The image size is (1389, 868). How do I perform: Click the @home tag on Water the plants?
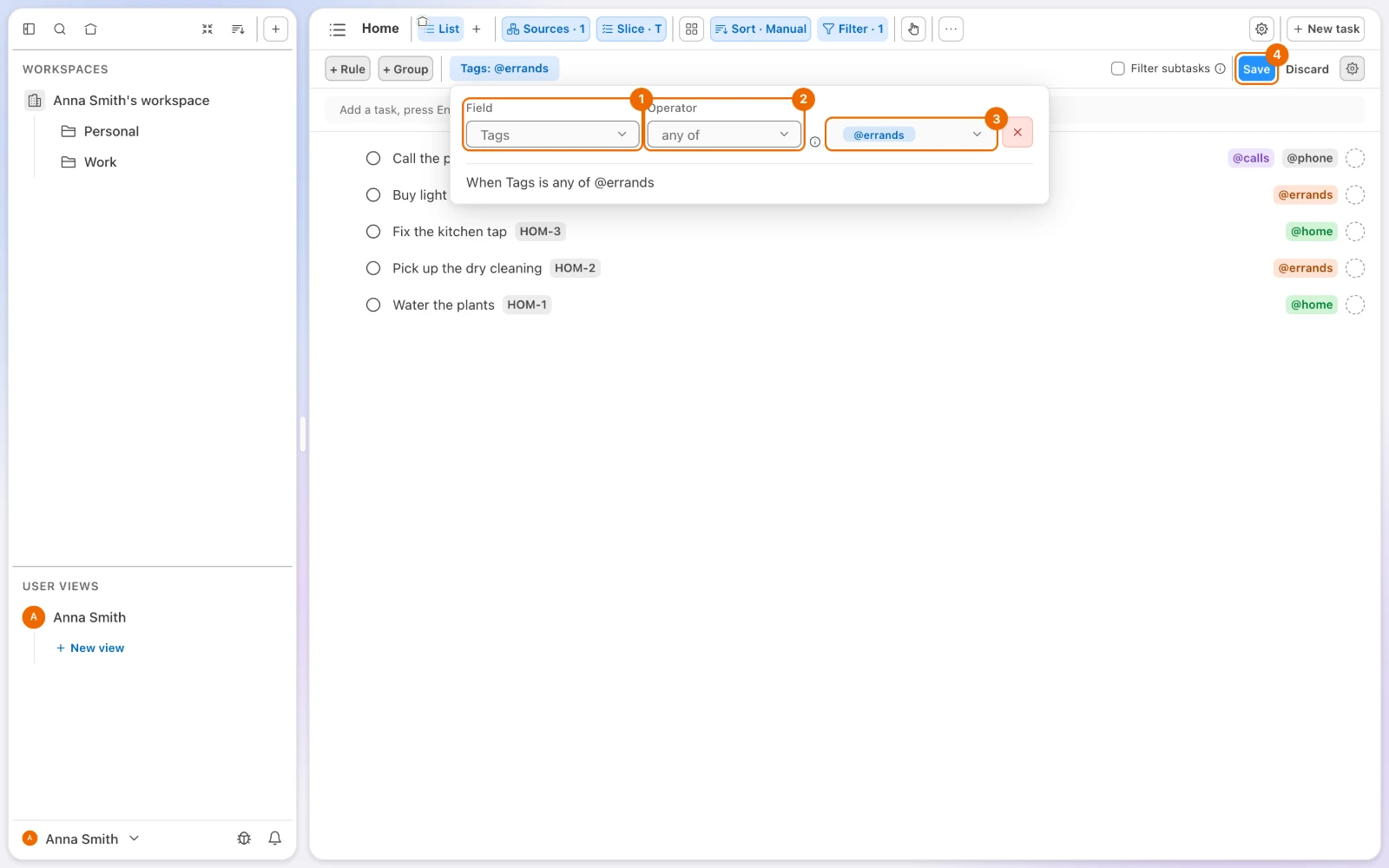point(1312,305)
